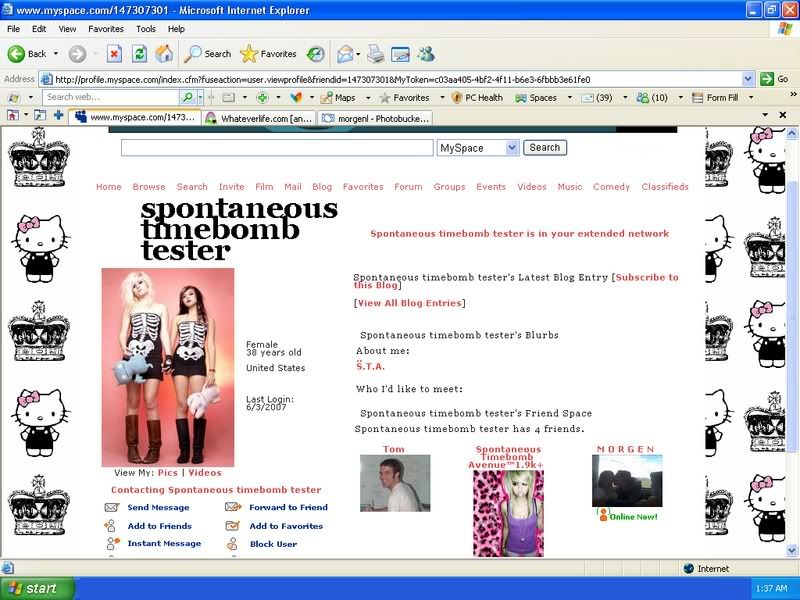This screenshot has width=800, height=600.
Task: Click inside the MySpace search text field
Action: click(x=277, y=148)
